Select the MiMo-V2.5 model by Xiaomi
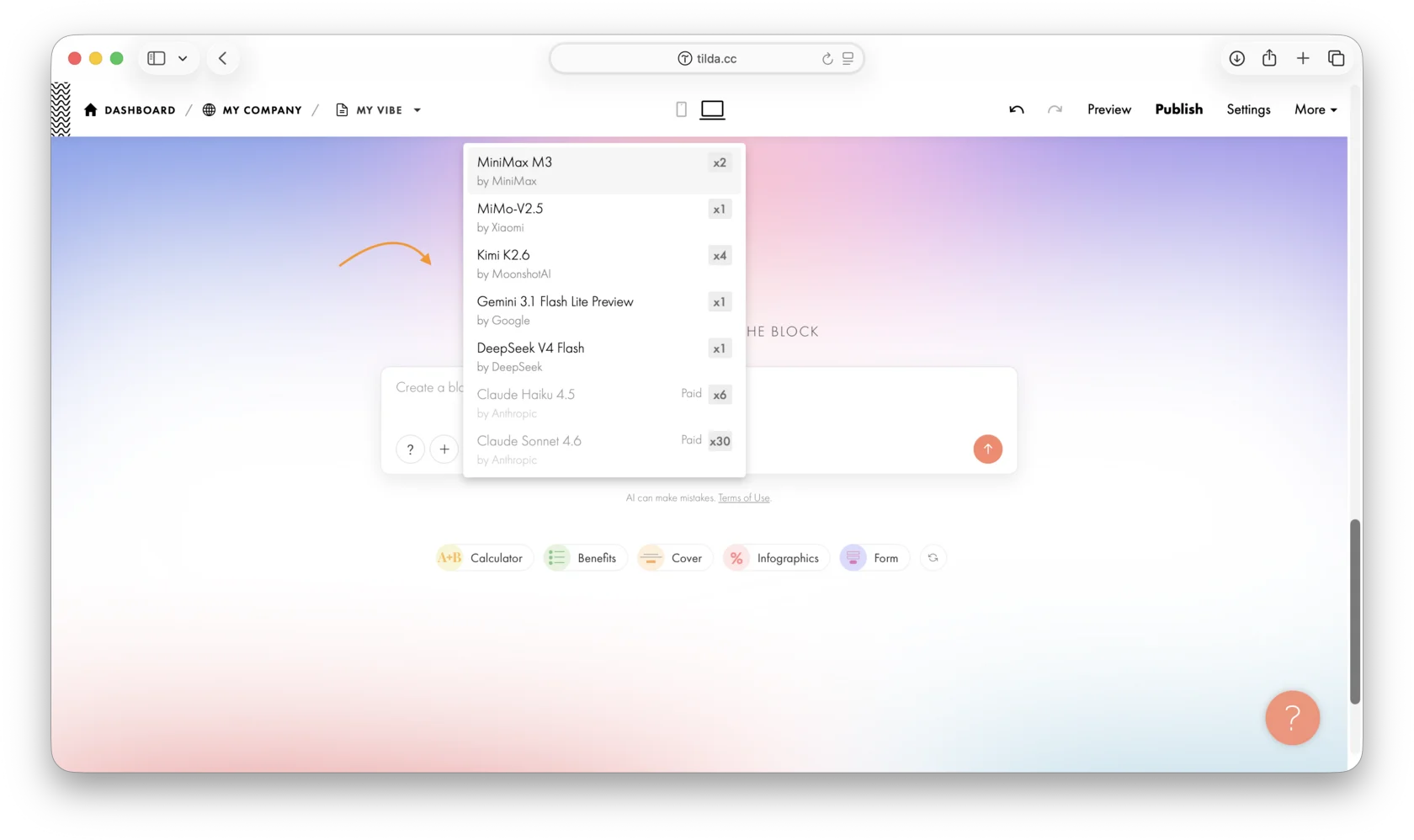Viewport: 1414px width, 840px height. tap(604, 217)
